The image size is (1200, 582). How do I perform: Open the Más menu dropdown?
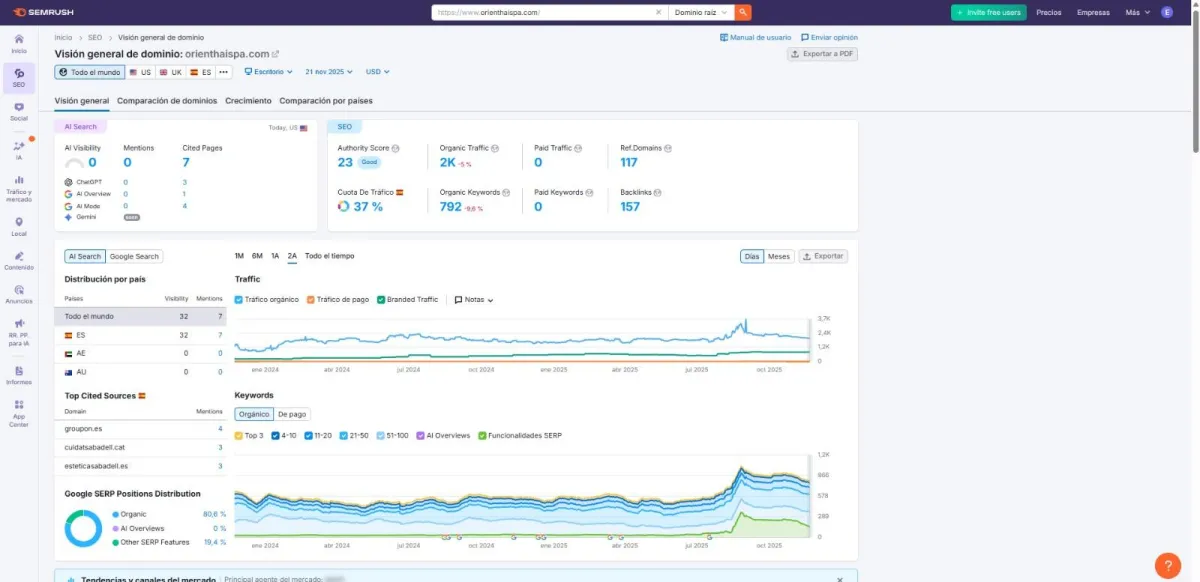1137,12
